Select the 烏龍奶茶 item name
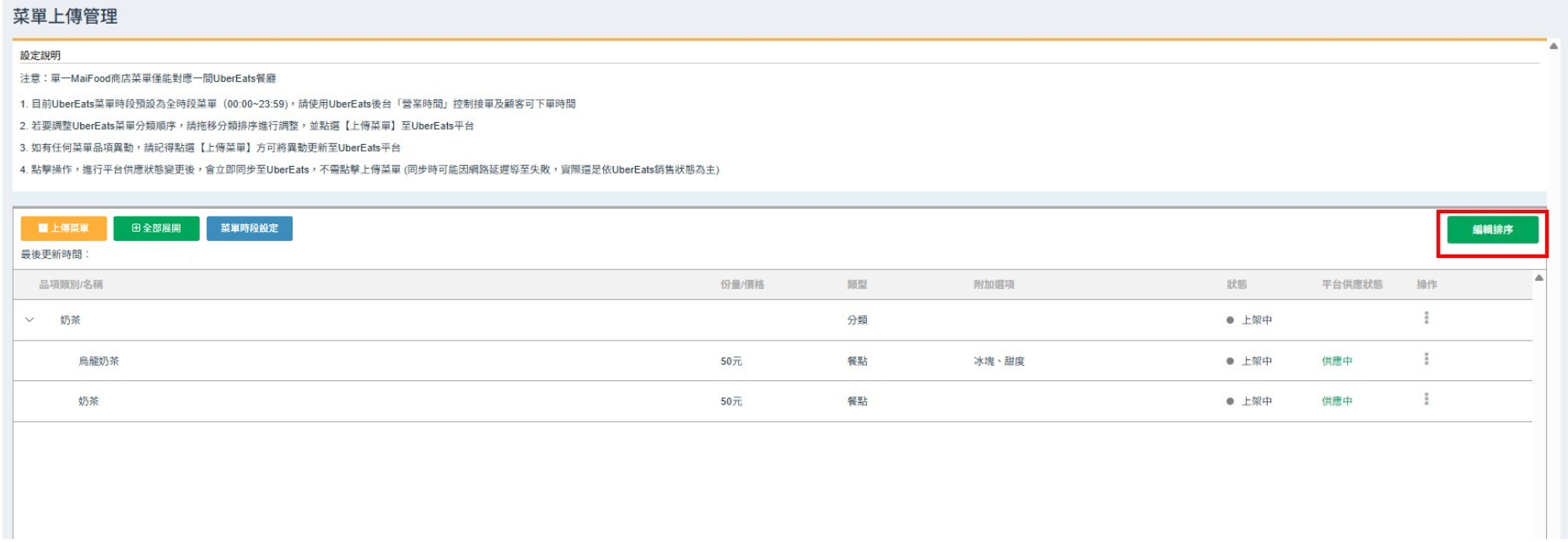This screenshot has width=1568, height=542. coord(99,361)
